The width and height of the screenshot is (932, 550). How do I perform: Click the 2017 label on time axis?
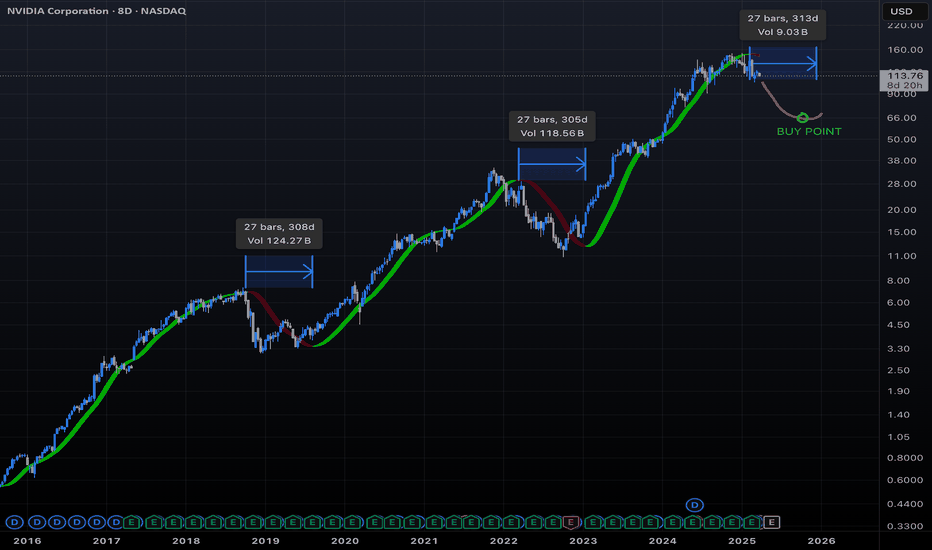(x=106, y=541)
